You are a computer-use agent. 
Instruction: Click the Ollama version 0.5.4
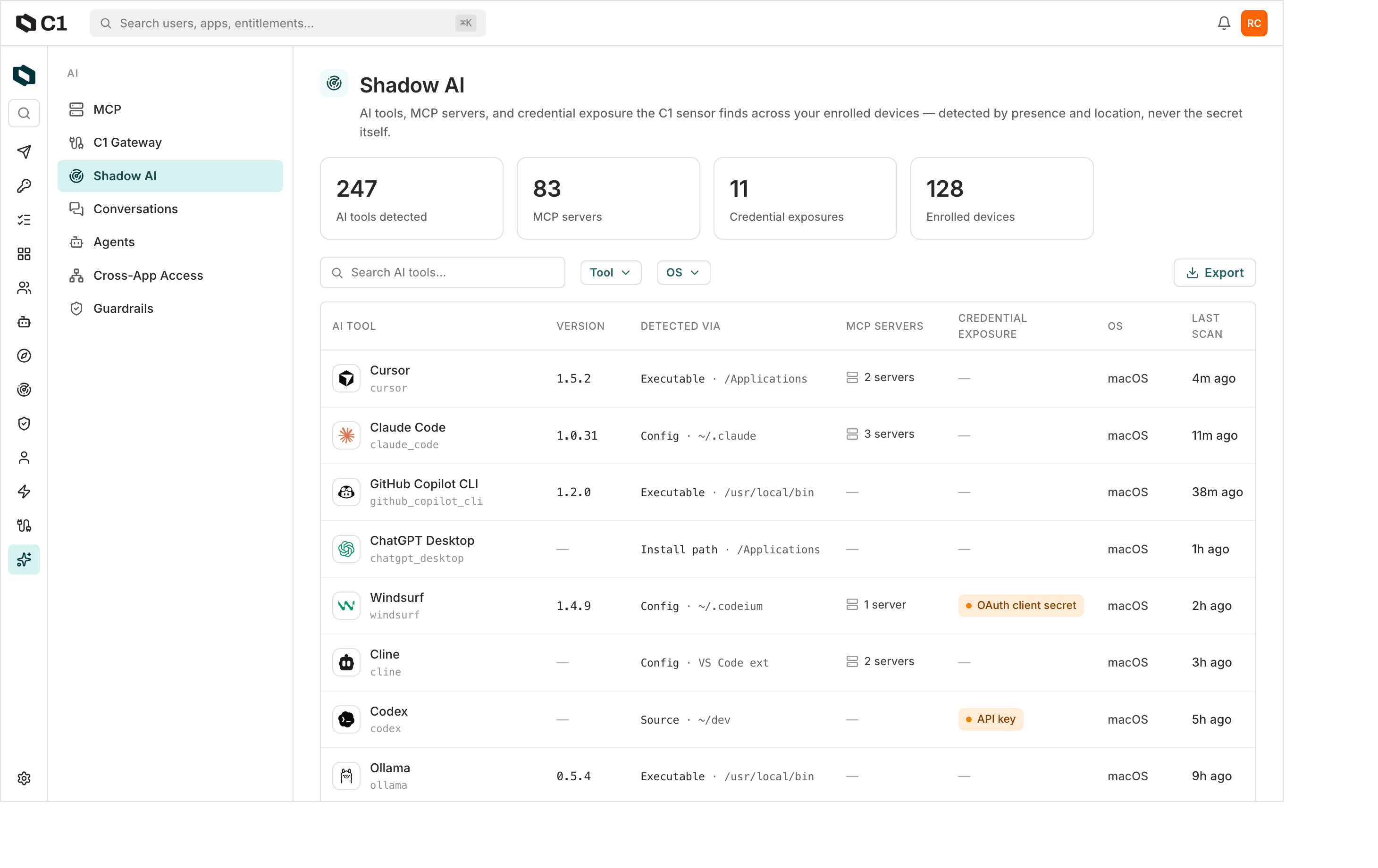(x=573, y=776)
